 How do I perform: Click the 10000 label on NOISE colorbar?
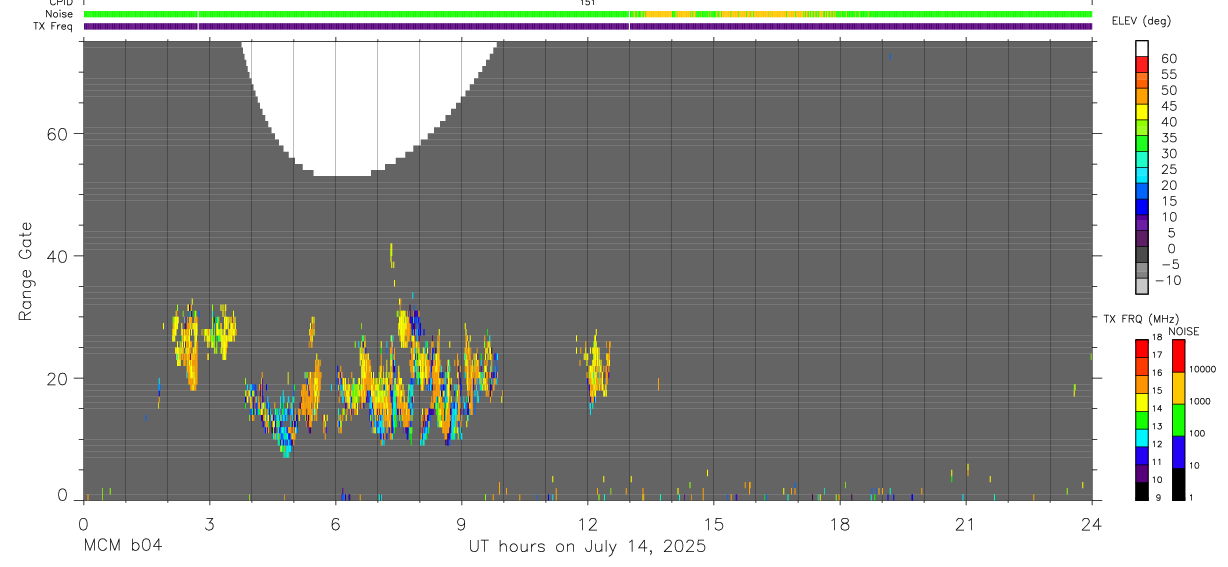1205,370
